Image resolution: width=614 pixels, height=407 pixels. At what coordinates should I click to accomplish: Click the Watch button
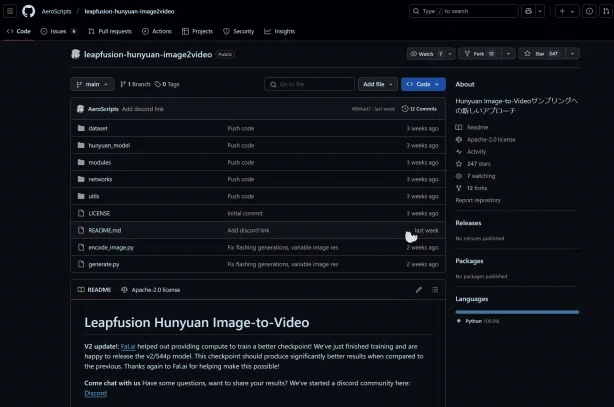[x=426, y=54]
